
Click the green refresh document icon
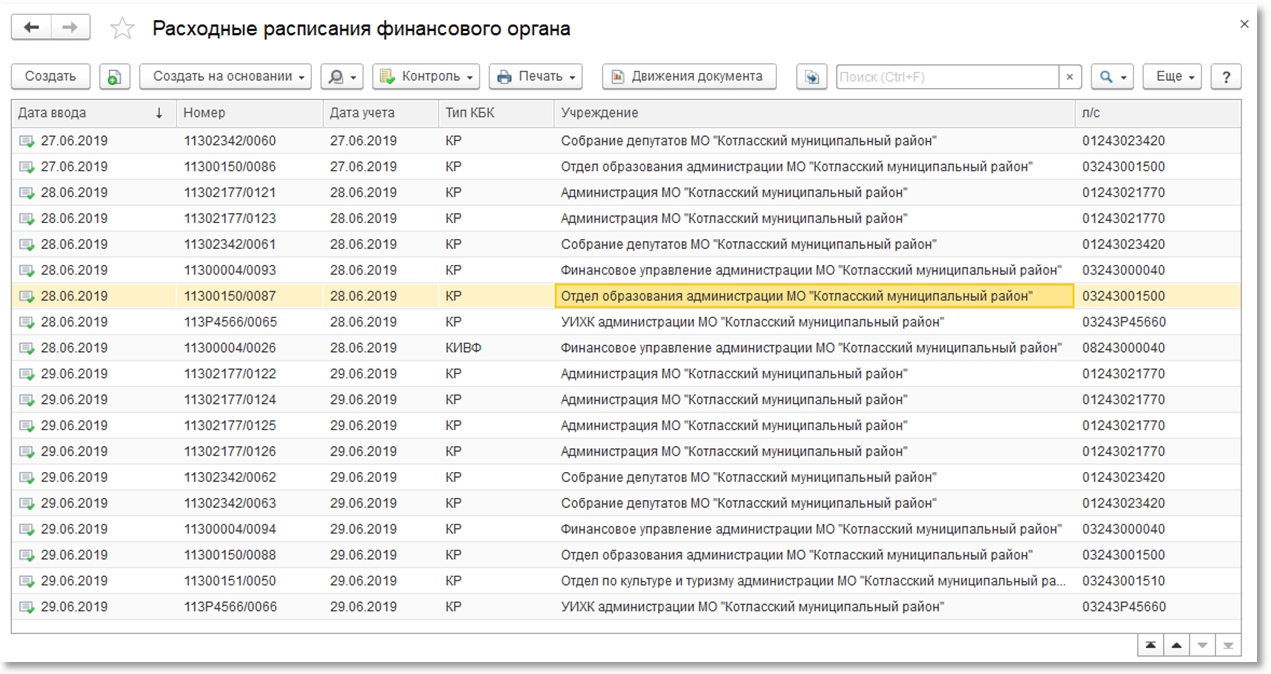coord(115,77)
